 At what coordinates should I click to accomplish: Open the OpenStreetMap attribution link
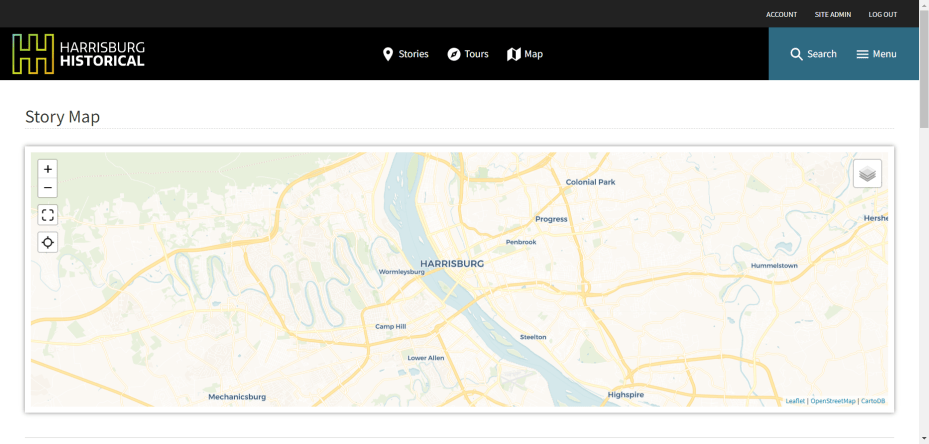click(832, 401)
